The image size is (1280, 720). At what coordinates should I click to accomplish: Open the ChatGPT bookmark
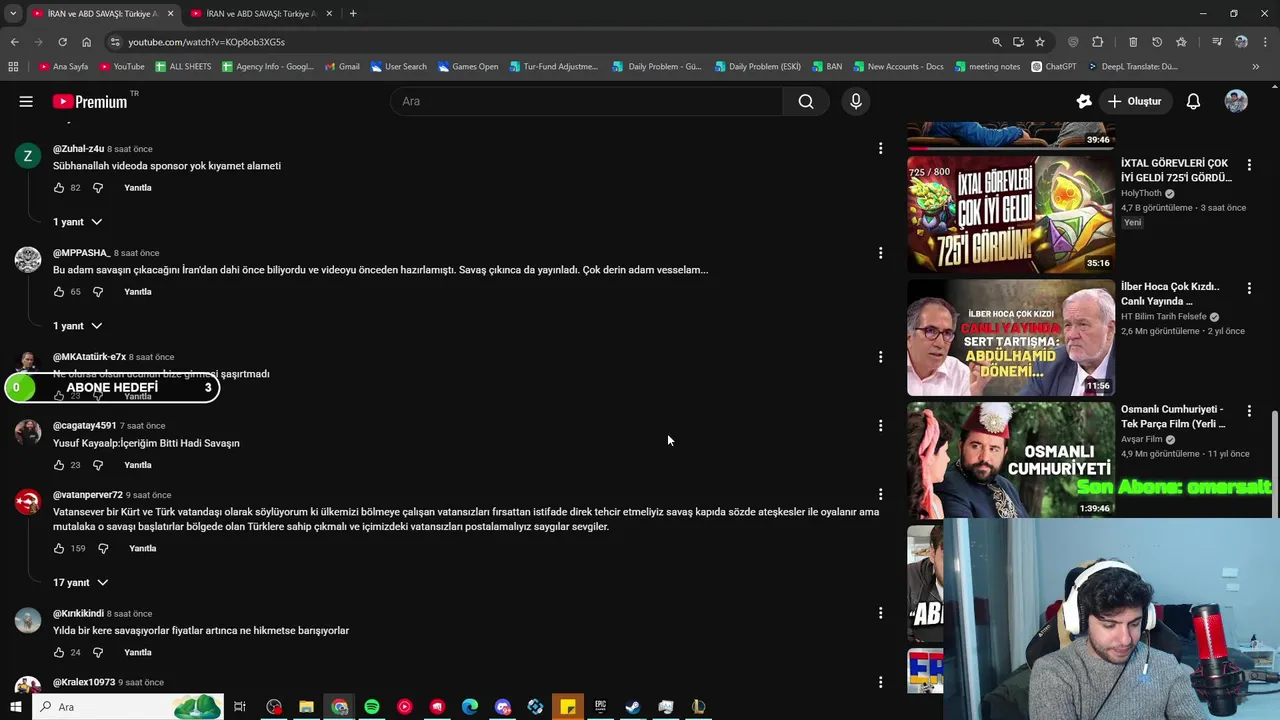pos(1054,67)
